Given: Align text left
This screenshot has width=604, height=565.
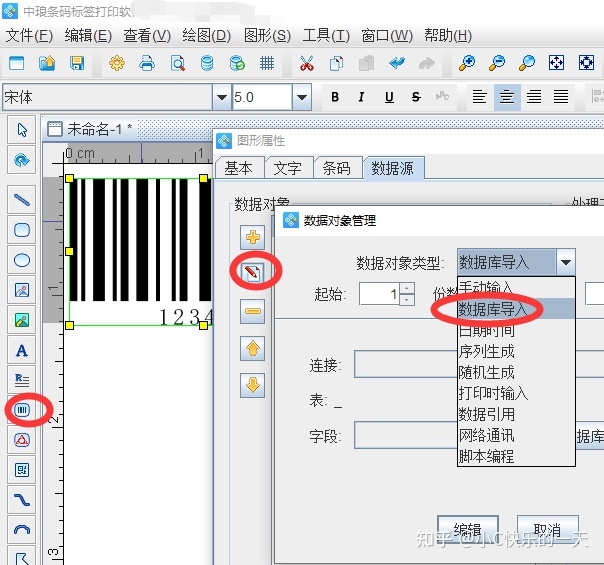Looking at the screenshot, I should point(479,97).
